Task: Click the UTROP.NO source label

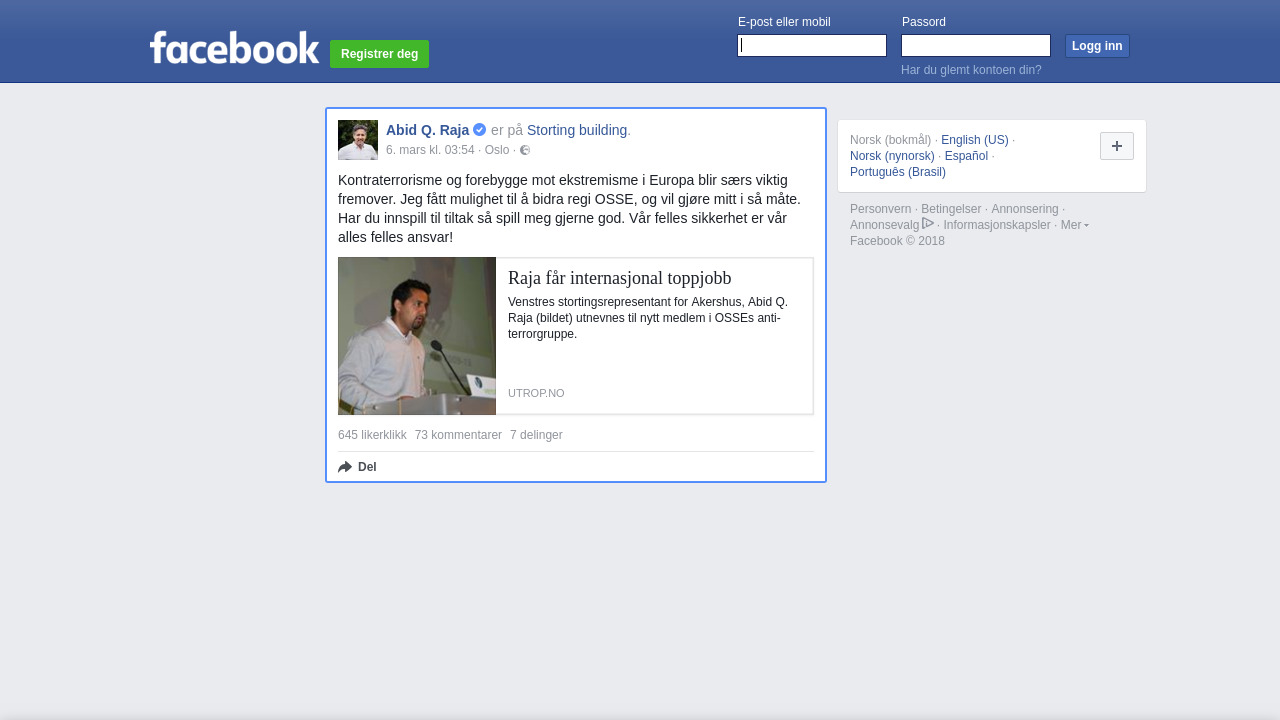Action: pyautogui.click(x=536, y=393)
